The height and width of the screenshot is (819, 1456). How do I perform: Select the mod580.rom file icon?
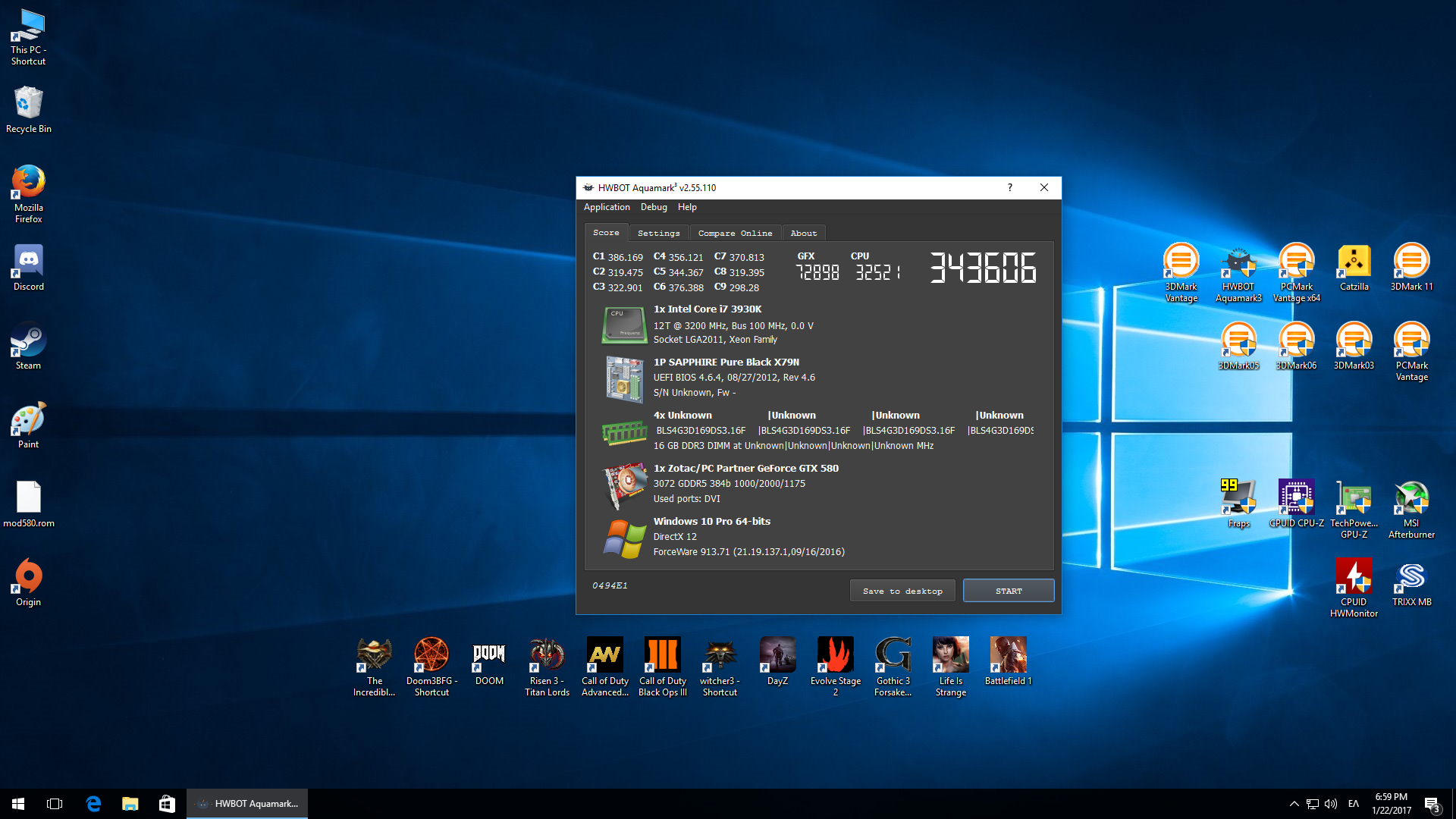click(x=28, y=504)
